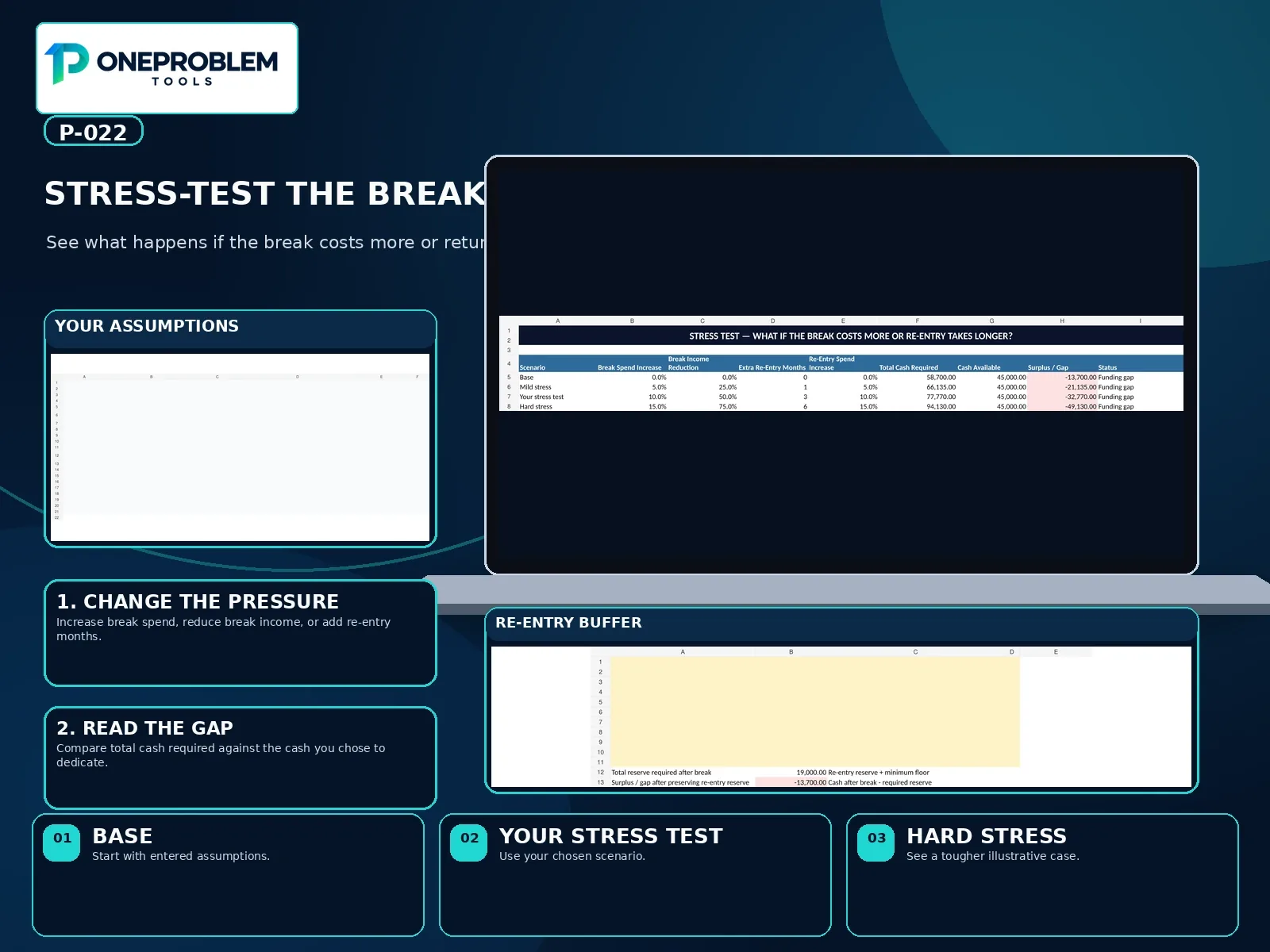The width and height of the screenshot is (1270, 952).
Task: Click the Stress-Test the Break main heading
Action: coord(265,194)
